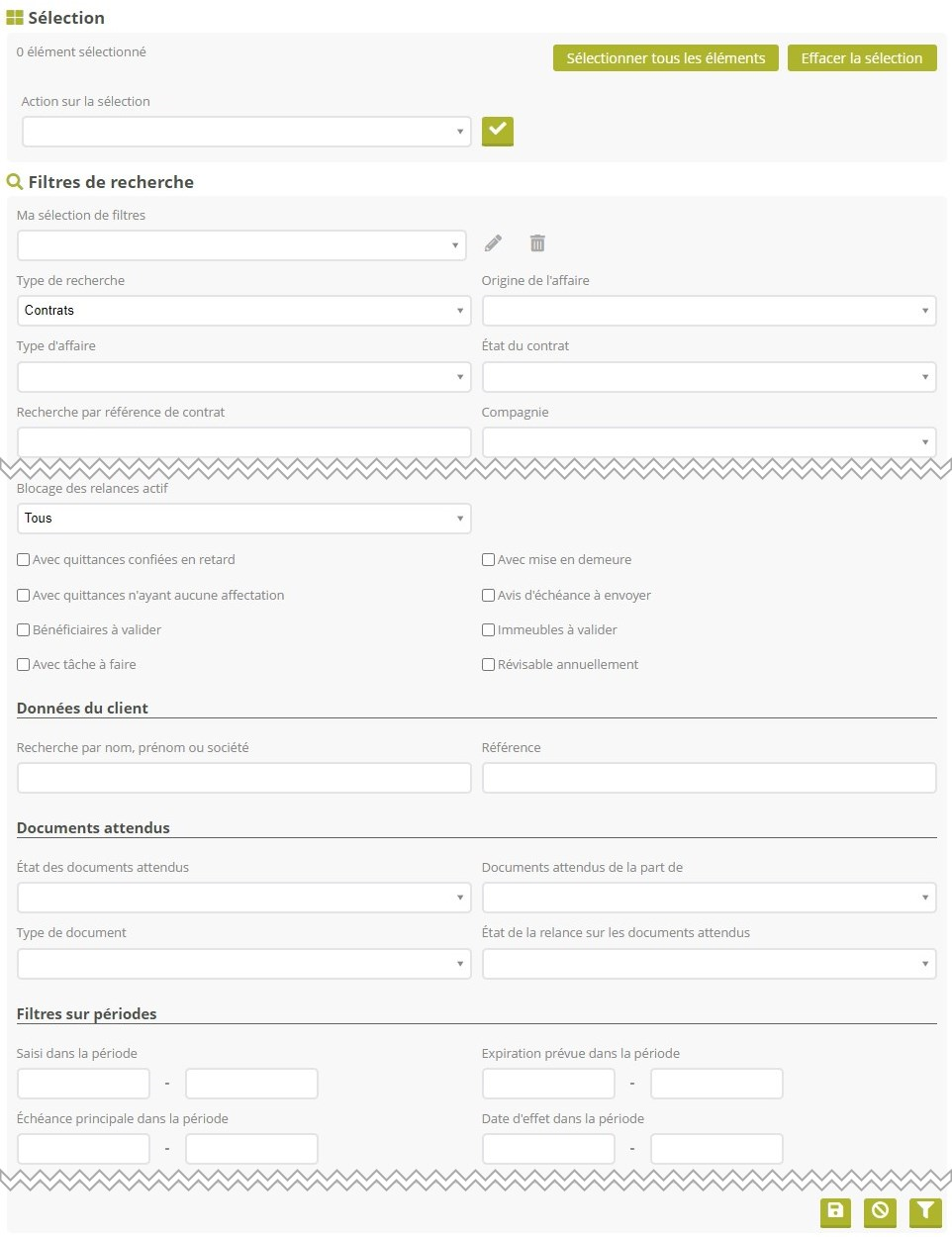Focus the client name search field
Viewport: 952px width, 1237px height.
click(243, 778)
